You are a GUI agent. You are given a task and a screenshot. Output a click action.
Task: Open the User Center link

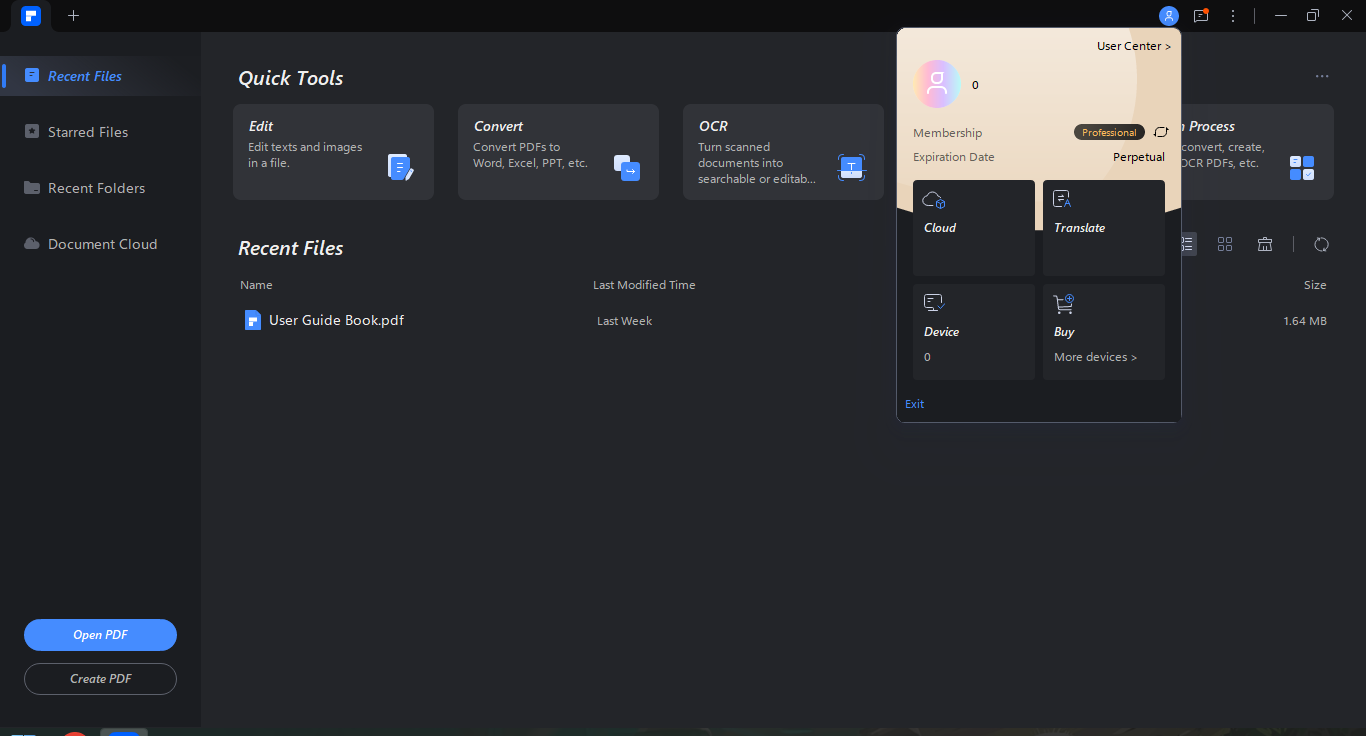[x=1134, y=46]
